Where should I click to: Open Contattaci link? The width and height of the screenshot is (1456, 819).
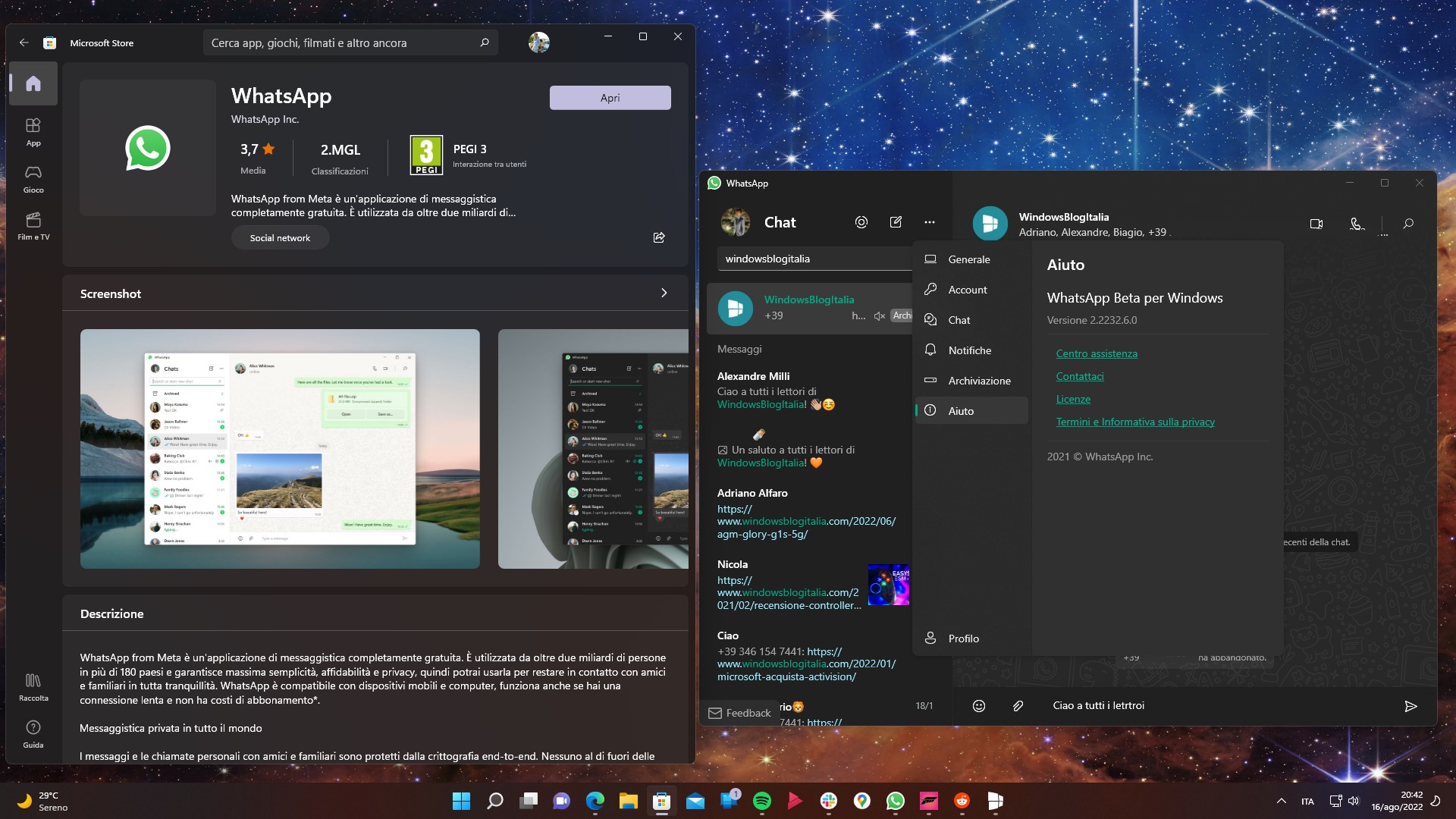1080,376
